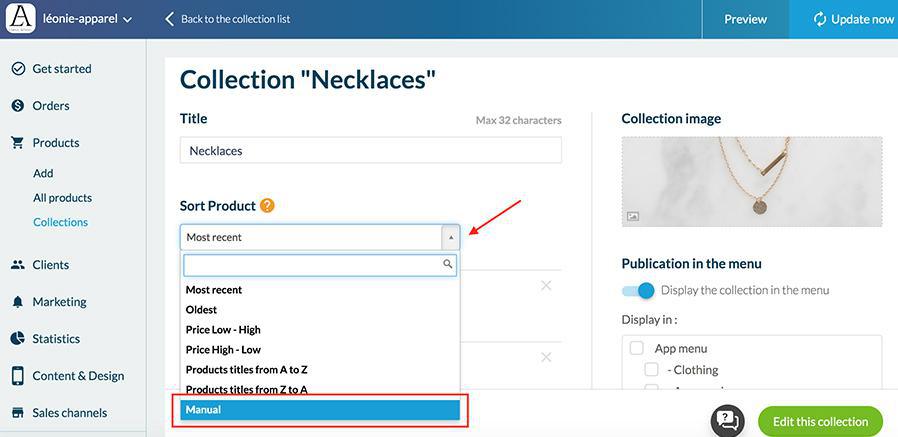Click the Orders dollar icon
Image resolution: width=898 pixels, height=437 pixels.
pyautogui.click(x=17, y=106)
